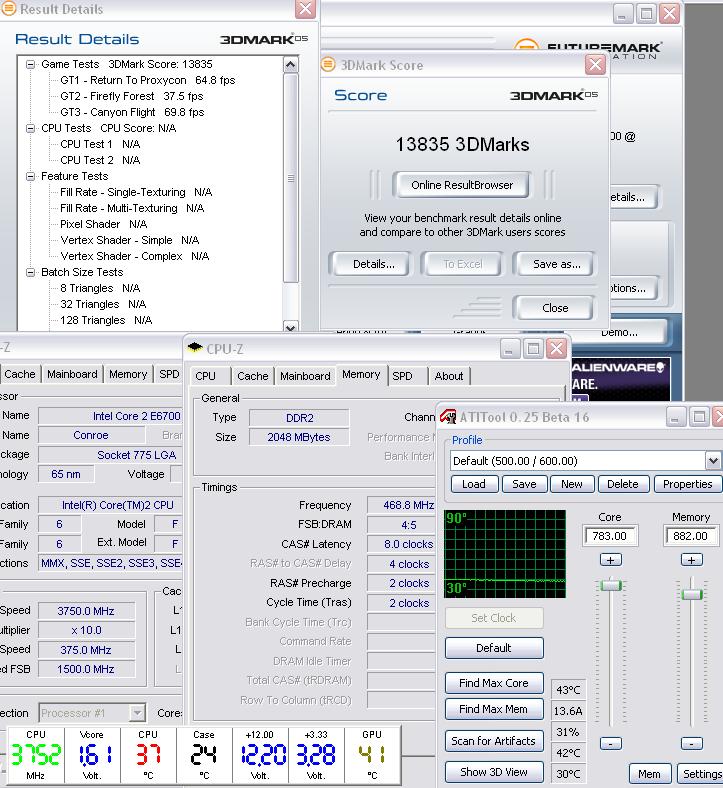This screenshot has width=723, height=788.
Task: Increase Memory clock with plus button
Action: 691,559
